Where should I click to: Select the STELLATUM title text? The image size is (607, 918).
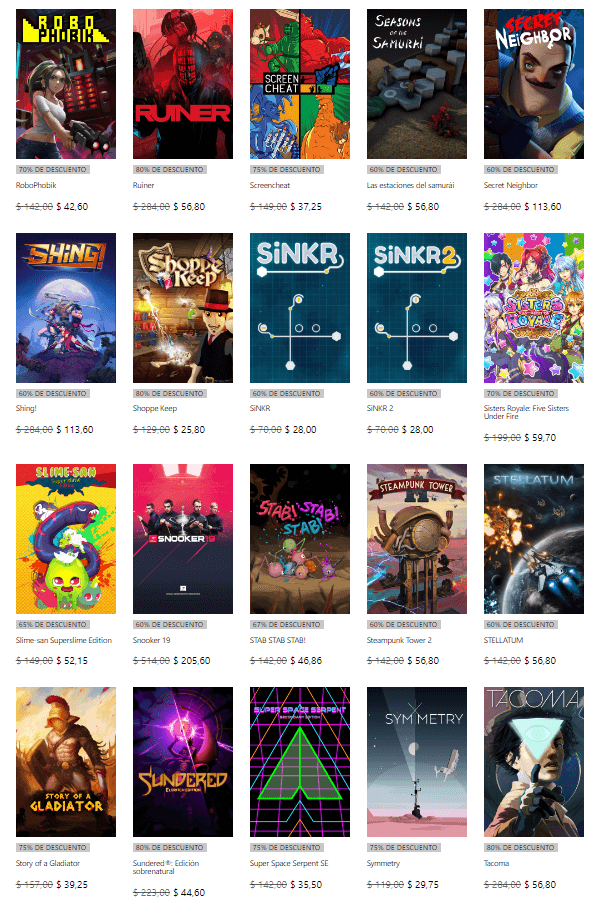pos(503,640)
